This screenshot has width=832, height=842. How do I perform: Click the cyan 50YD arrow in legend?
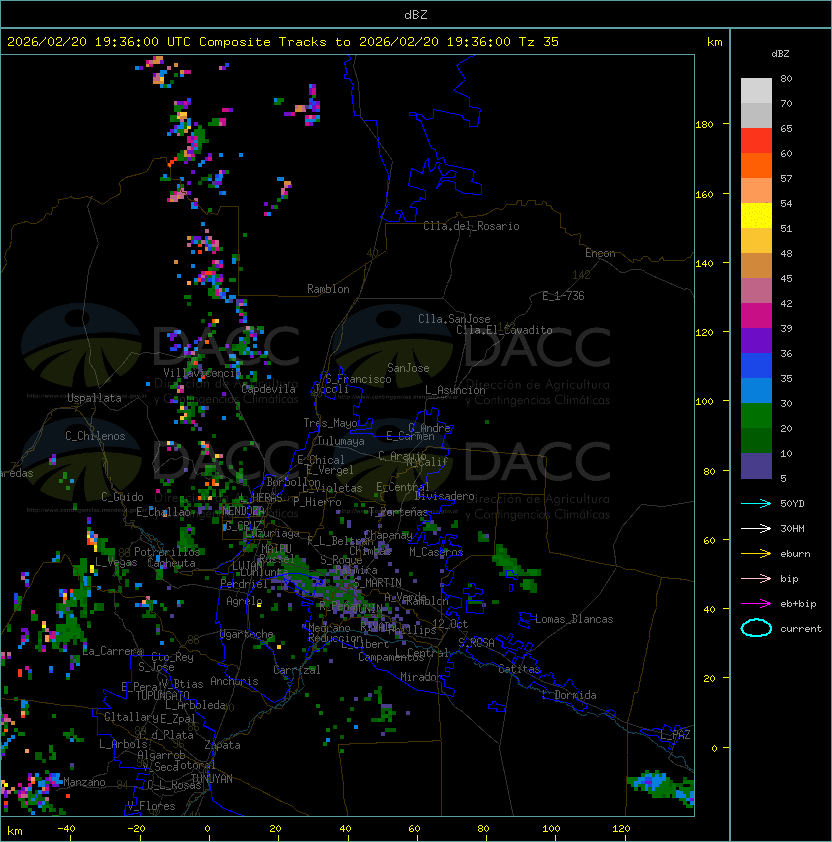[x=756, y=503]
